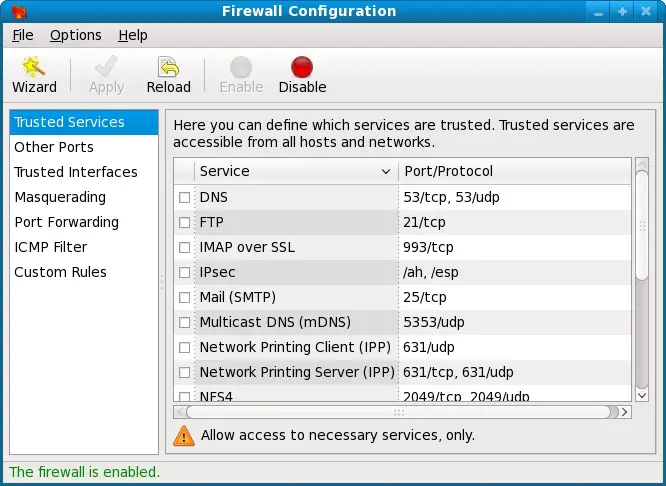Open the Options menu
666x486 pixels.
click(x=76, y=35)
